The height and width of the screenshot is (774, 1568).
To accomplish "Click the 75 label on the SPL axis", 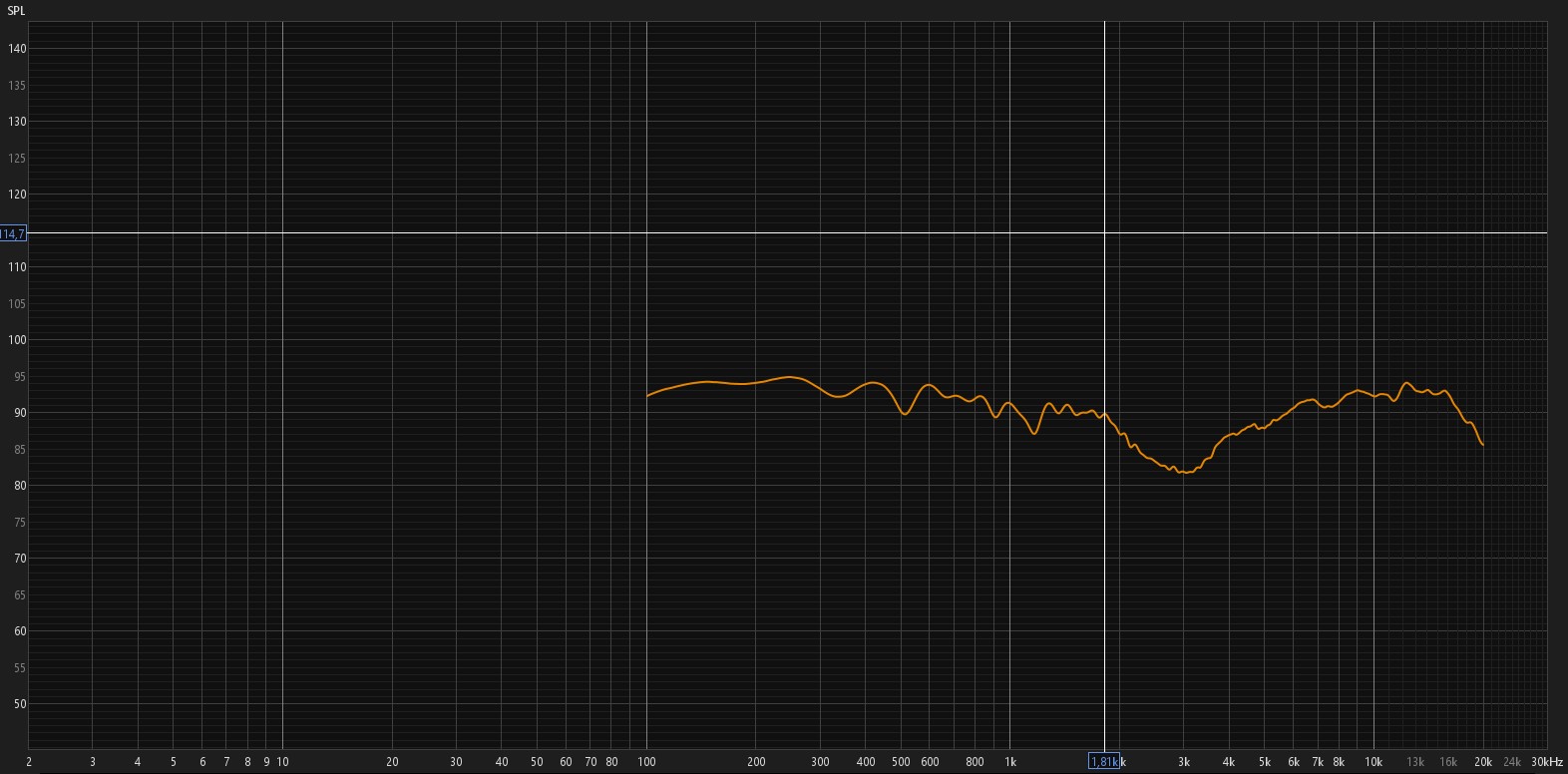I will click(20, 523).
